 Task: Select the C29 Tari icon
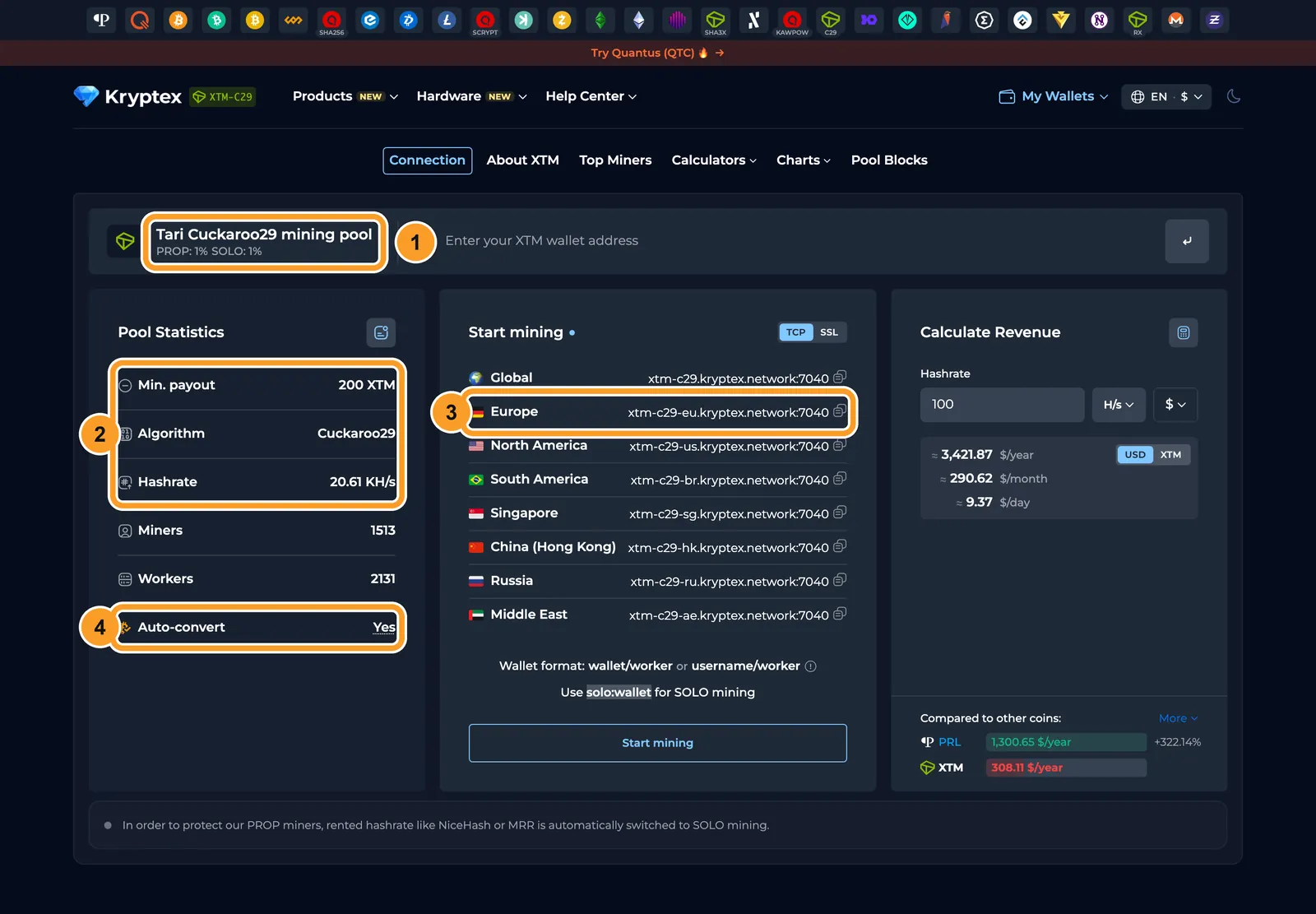click(831, 21)
